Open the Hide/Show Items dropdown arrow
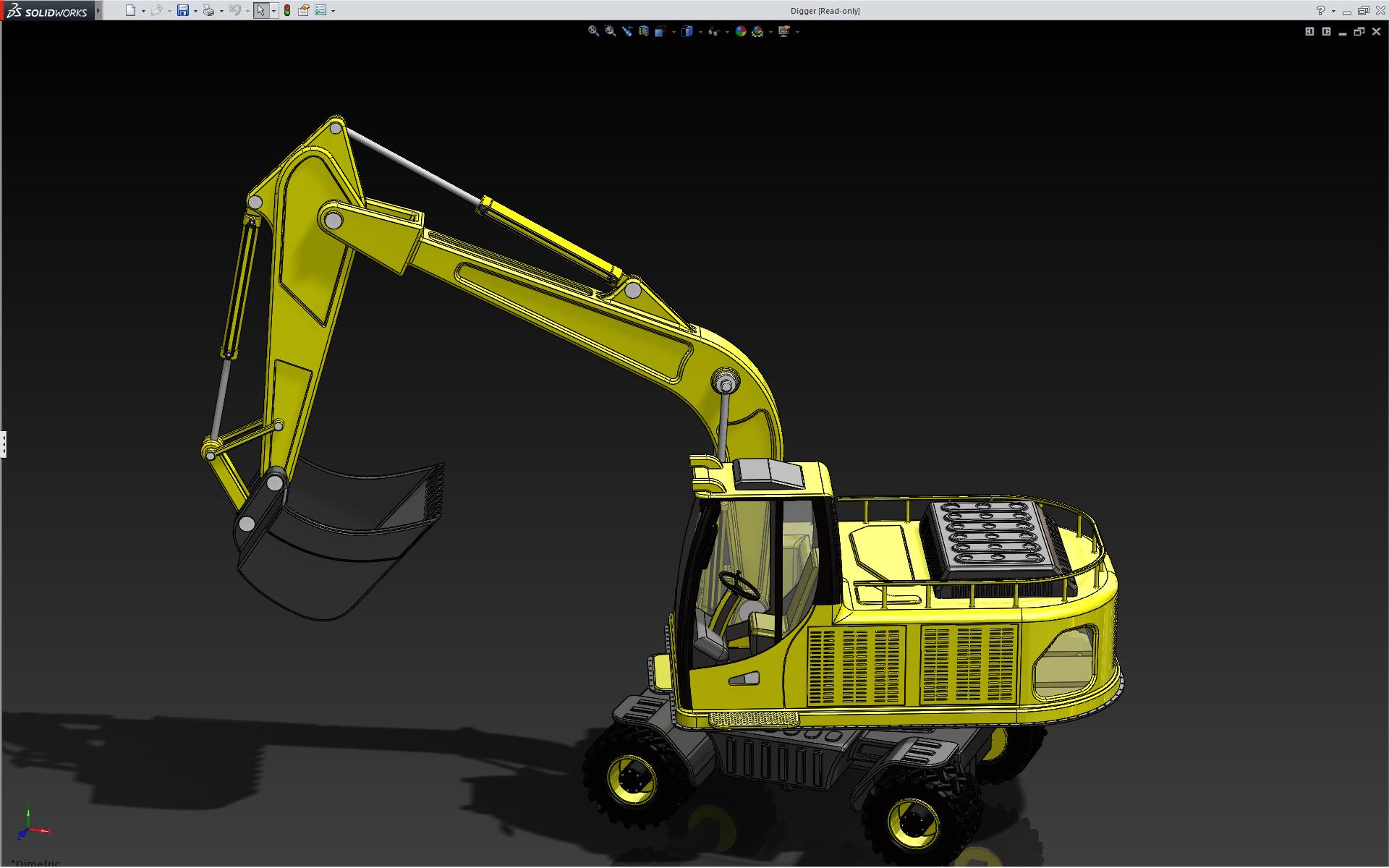The width and height of the screenshot is (1389, 868). (x=727, y=32)
